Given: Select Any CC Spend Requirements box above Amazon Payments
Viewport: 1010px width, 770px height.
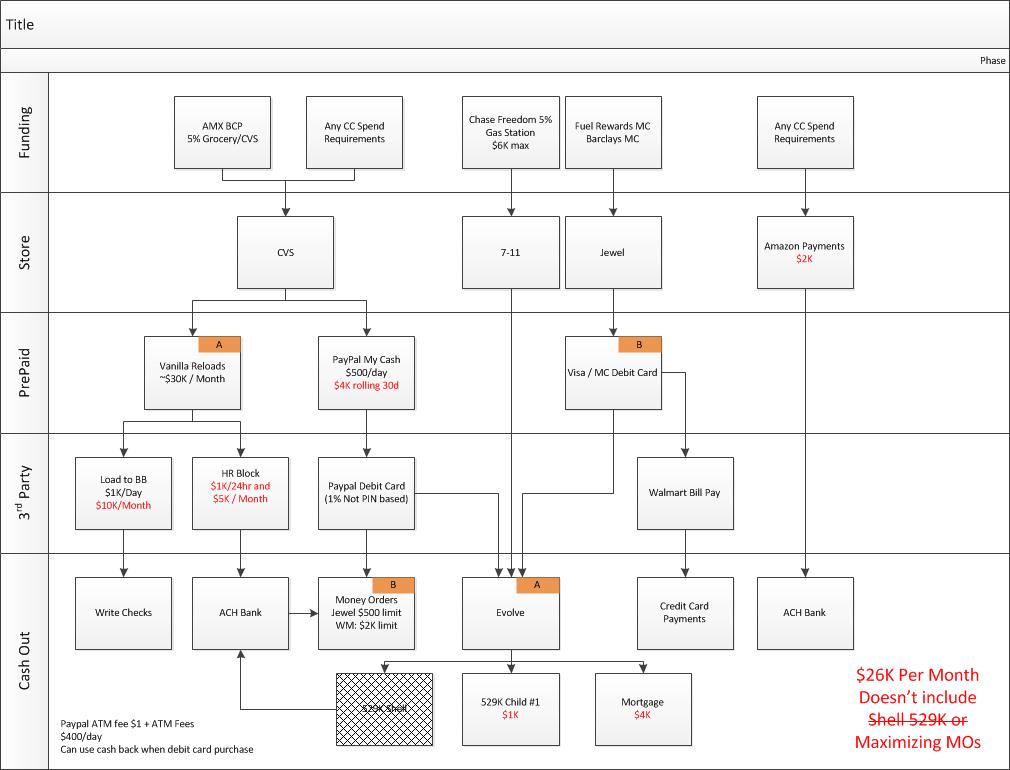Looking at the screenshot, I should click(x=805, y=133).
